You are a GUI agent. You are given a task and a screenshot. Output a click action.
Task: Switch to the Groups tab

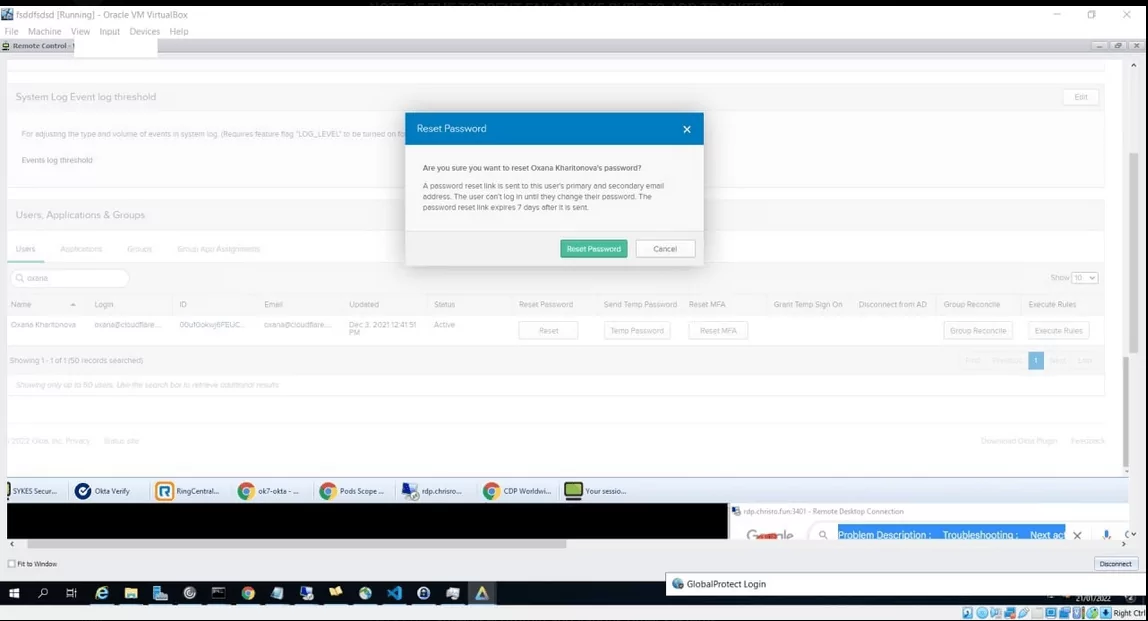(x=139, y=248)
